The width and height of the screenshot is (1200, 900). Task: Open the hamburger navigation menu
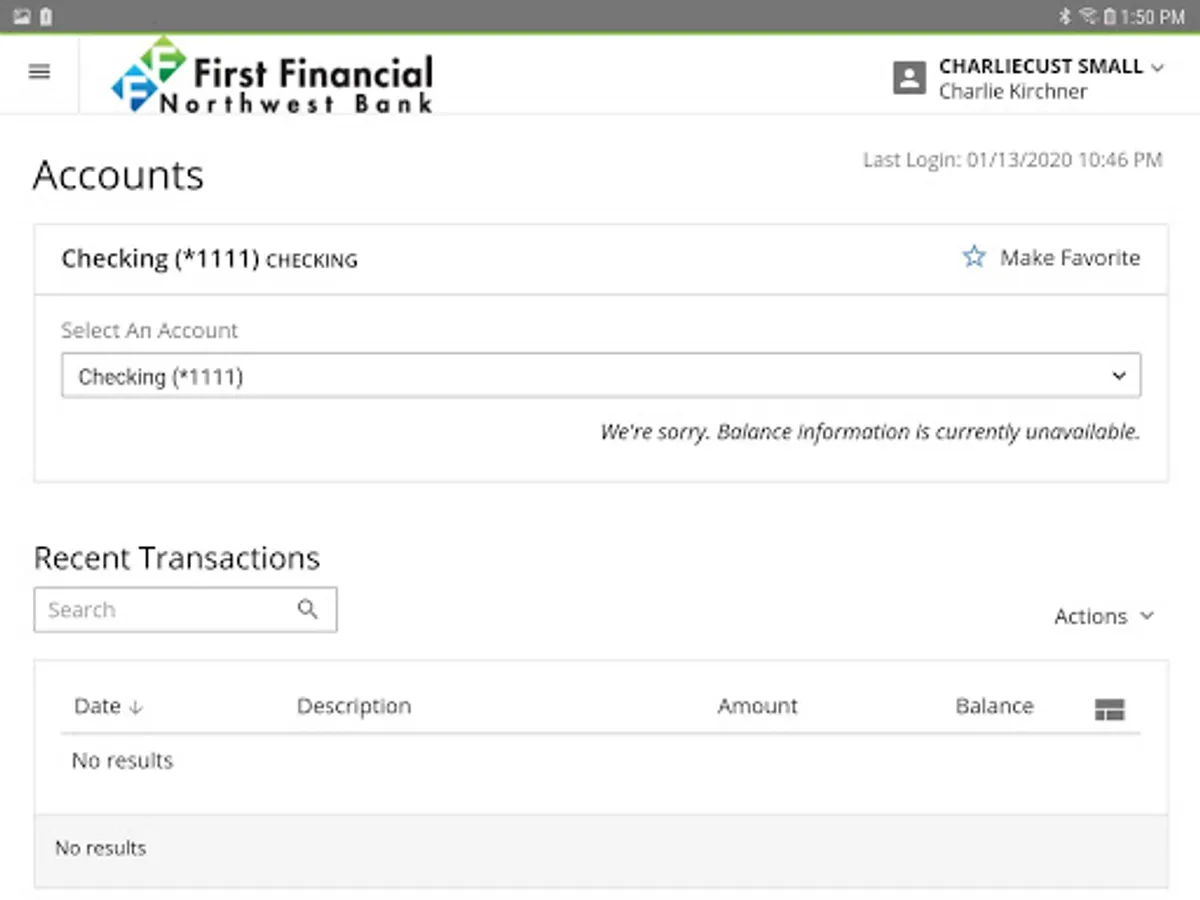40,72
